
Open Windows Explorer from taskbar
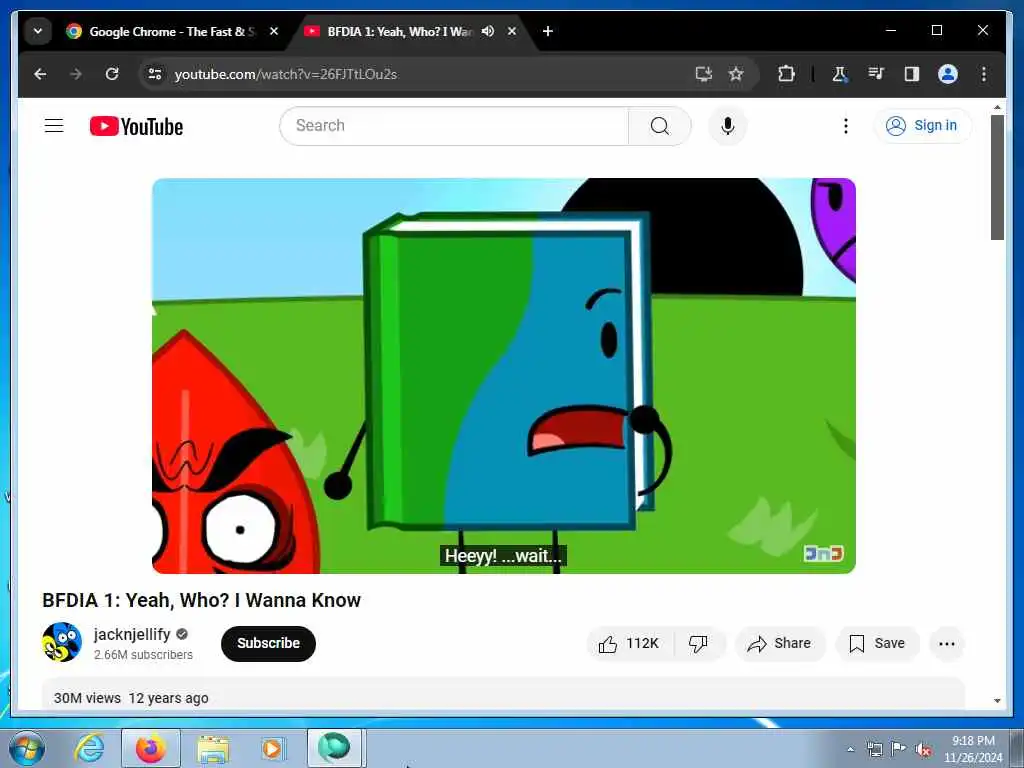[213, 750]
